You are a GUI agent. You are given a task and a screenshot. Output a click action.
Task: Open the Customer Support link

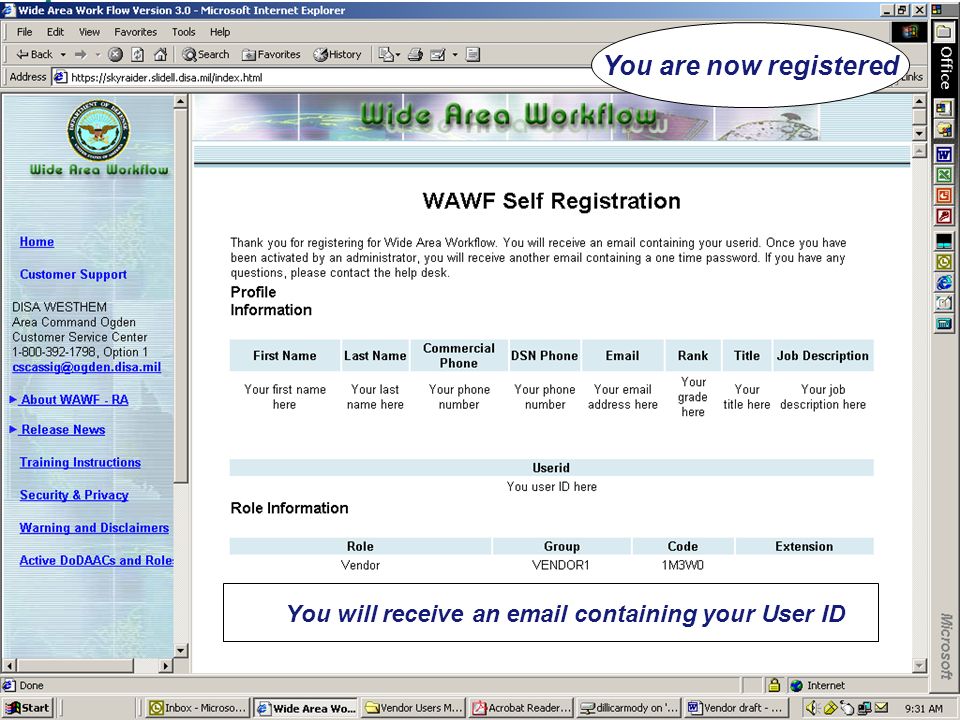73,274
